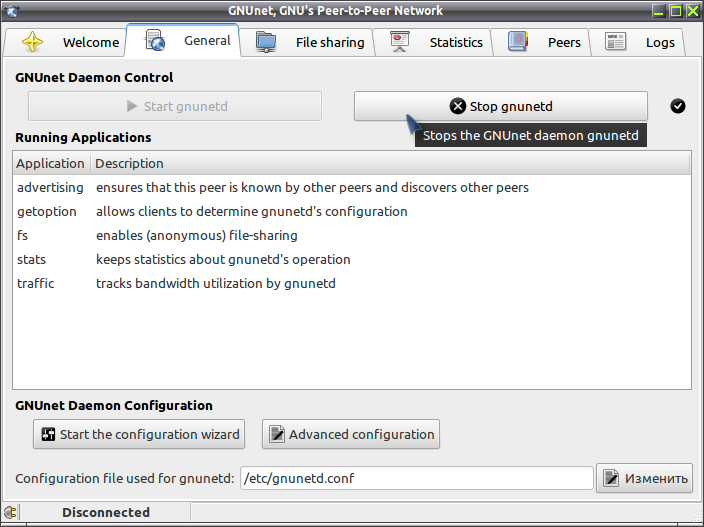Viewport: 704px width, 527px height.
Task: Sort by the Application column header
Action: point(52,163)
